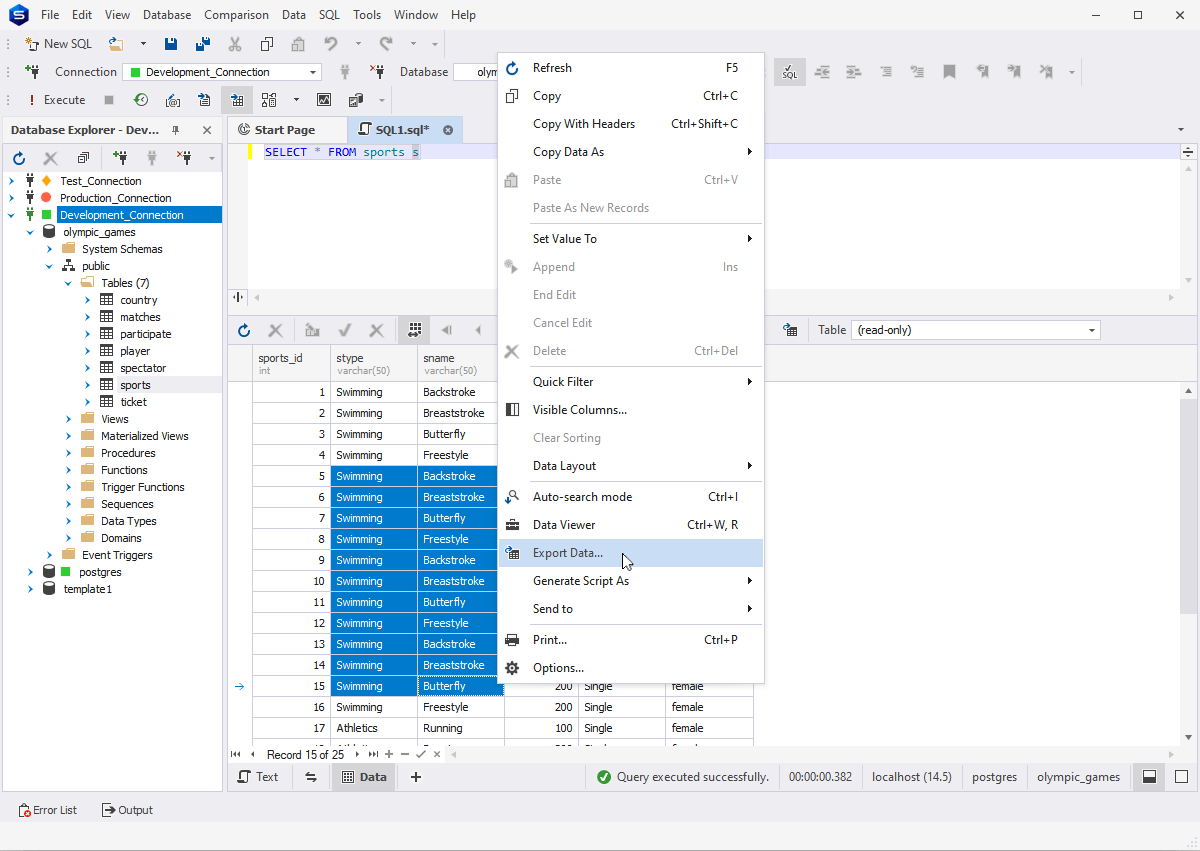The width and height of the screenshot is (1200, 851).
Task: Refresh the results data grid
Action: 243,331
